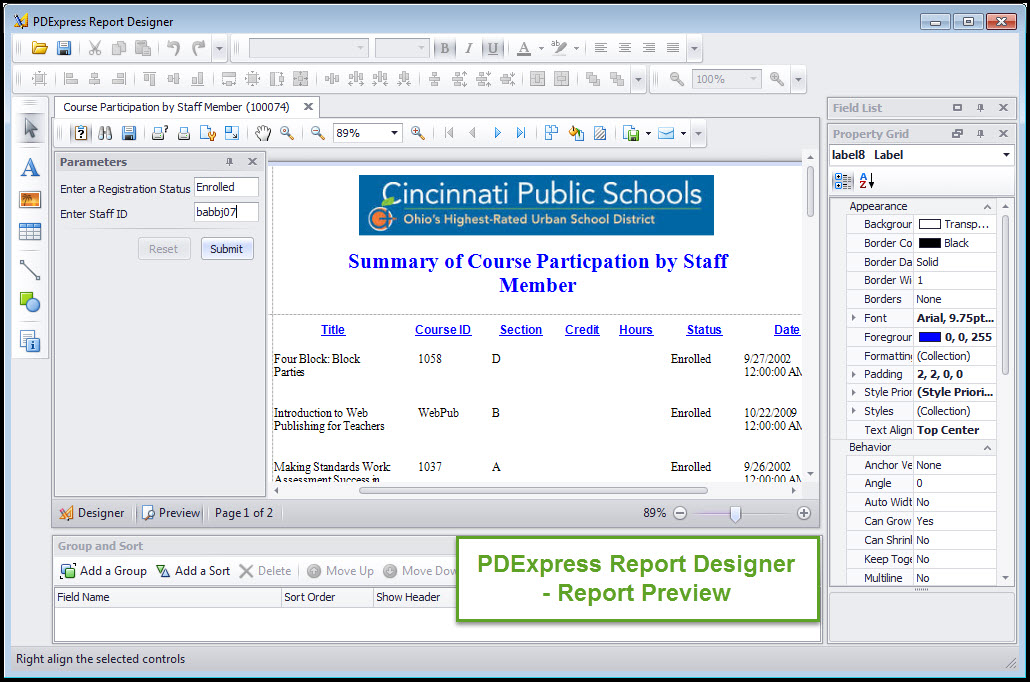Screen dimensions: 1030x682
Task: Expand the Font property row
Action: (x=853, y=318)
